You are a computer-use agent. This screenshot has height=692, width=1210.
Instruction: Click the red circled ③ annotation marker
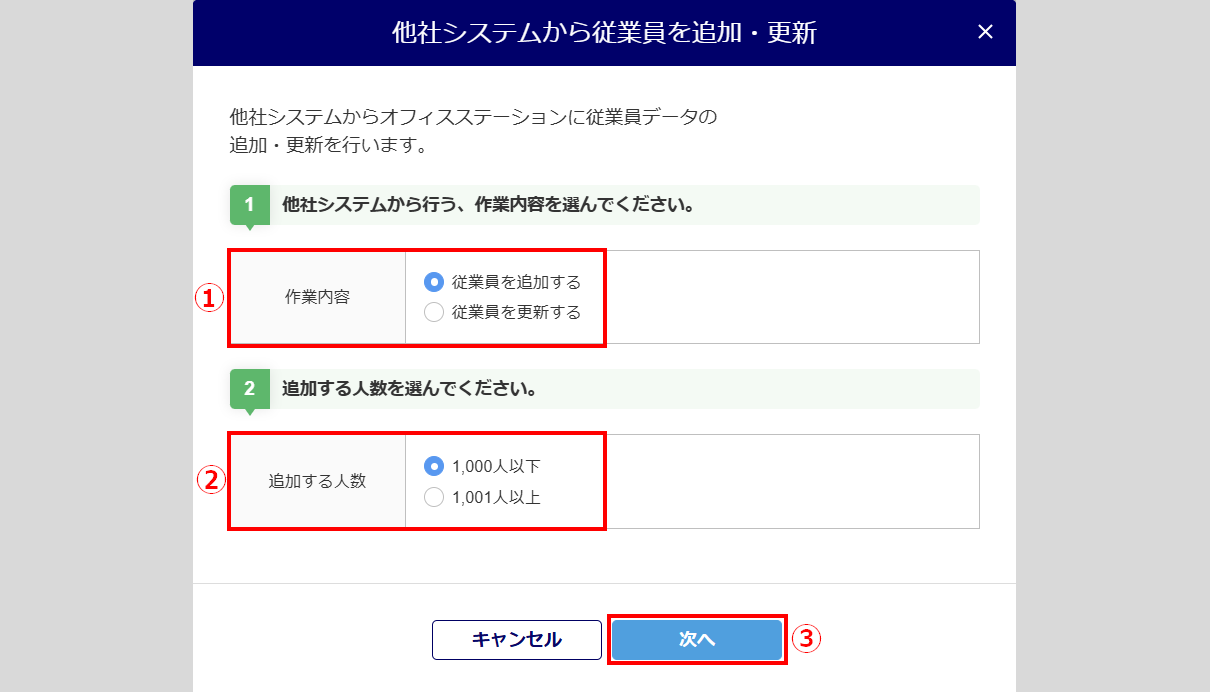[806, 638]
